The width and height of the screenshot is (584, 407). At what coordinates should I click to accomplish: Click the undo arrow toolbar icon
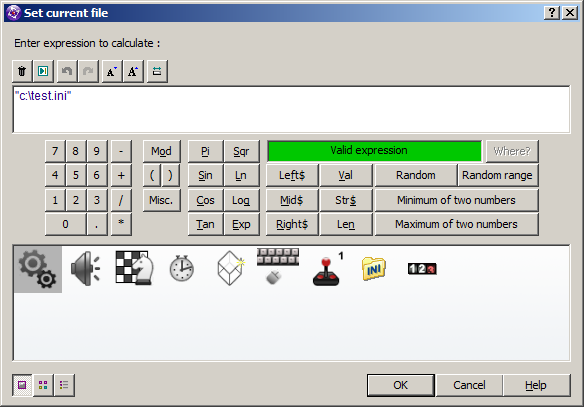67,71
